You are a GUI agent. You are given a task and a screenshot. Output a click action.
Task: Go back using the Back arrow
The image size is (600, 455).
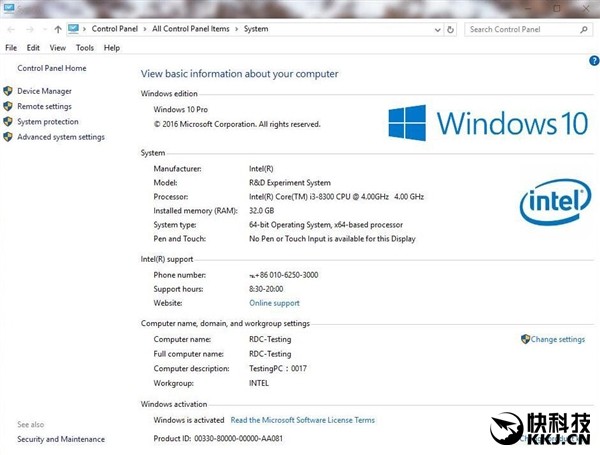(x=11, y=29)
